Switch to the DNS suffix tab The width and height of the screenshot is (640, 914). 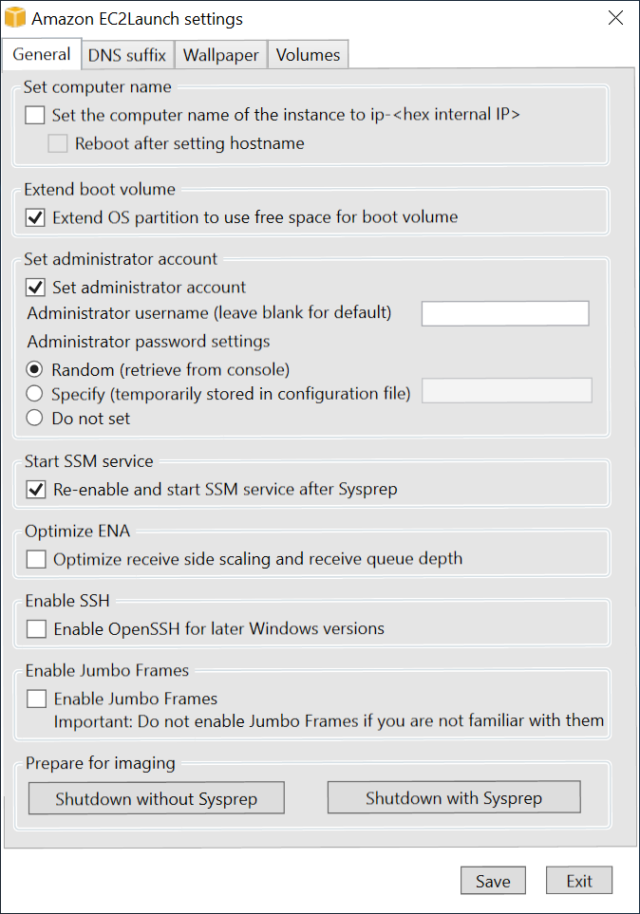point(127,55)
